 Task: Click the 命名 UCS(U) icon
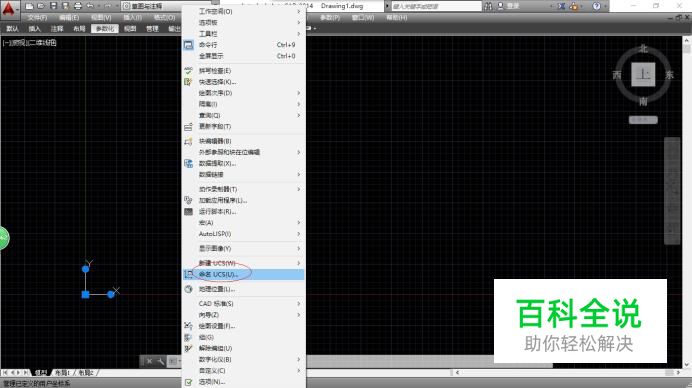point(188,275)
